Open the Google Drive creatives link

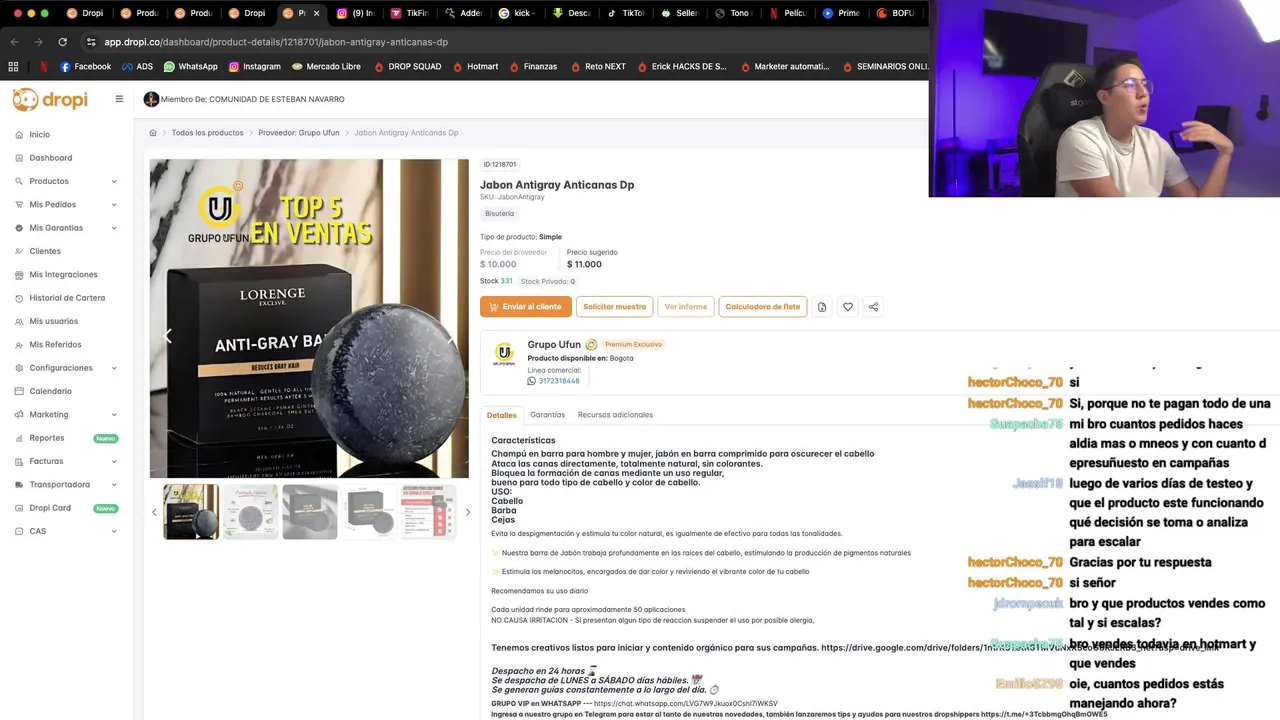[1020, 648]
